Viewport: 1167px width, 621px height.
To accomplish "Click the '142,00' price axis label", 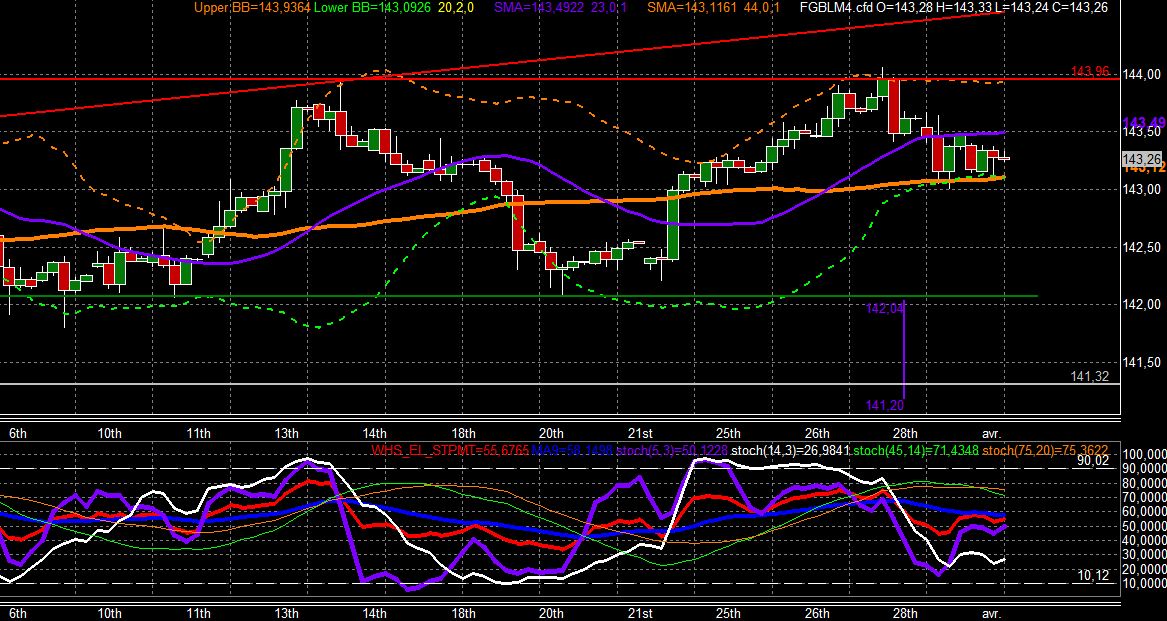I will click(1143, 305).
